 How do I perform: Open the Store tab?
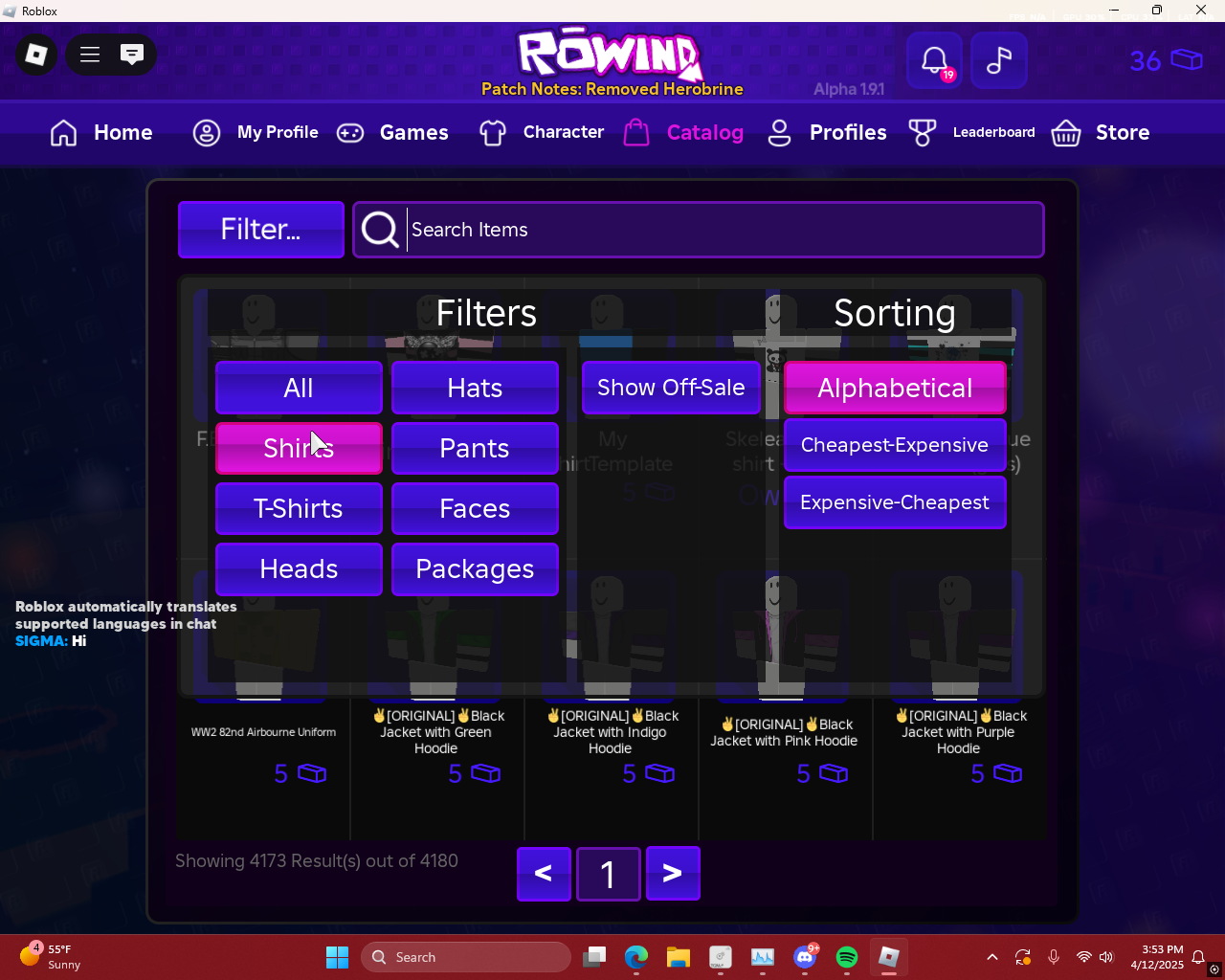pos(1101,132)
